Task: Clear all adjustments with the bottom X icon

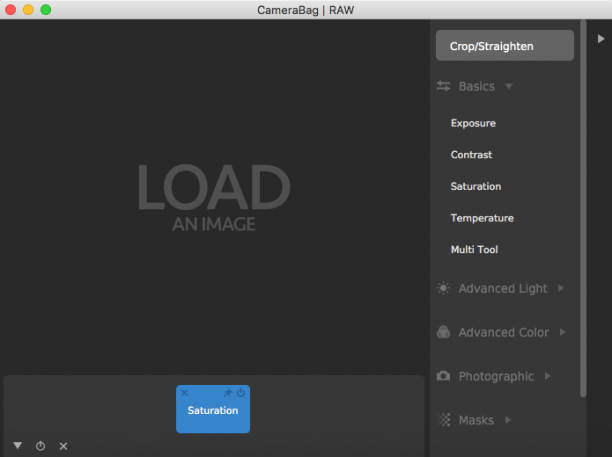Action: point(63,446)
